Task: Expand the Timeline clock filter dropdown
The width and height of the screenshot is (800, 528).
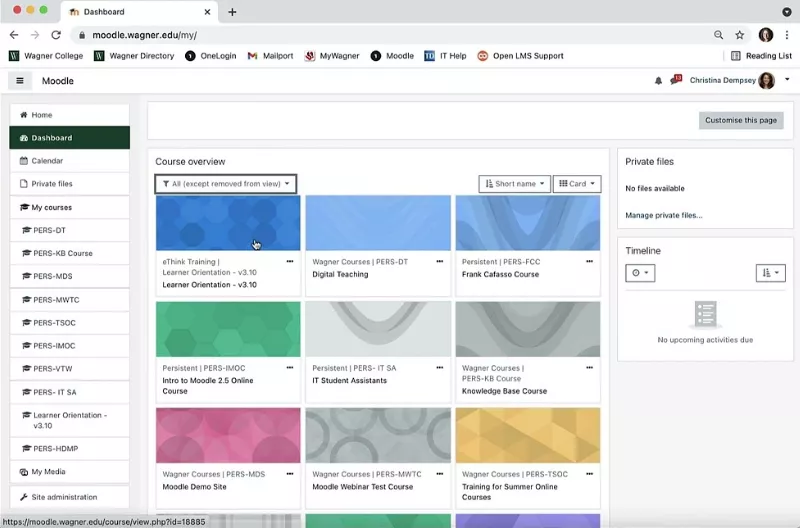Action: pos(640,273)
